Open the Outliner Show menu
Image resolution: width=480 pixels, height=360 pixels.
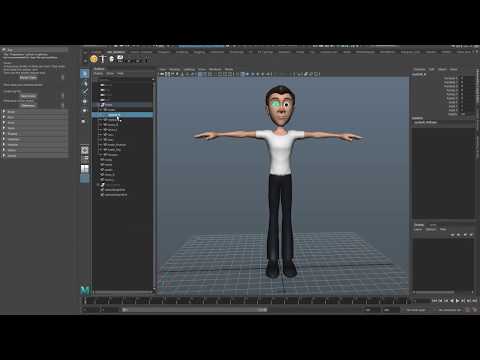110,73
